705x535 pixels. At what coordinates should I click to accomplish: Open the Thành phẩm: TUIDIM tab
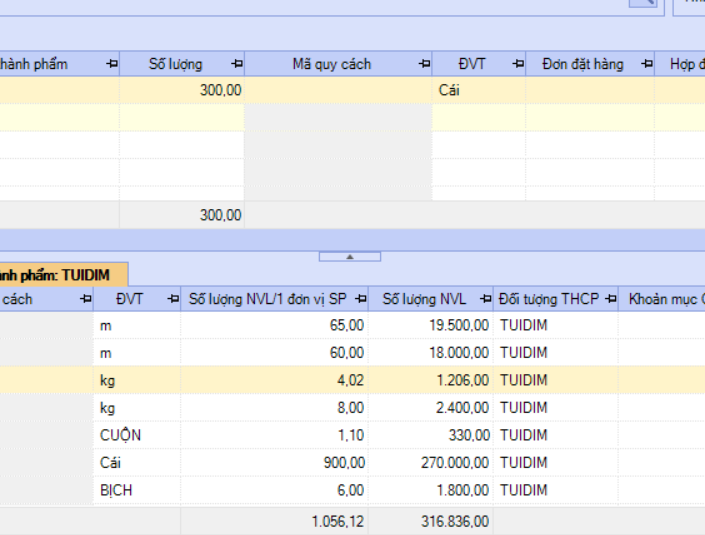(x=60, y=274)
